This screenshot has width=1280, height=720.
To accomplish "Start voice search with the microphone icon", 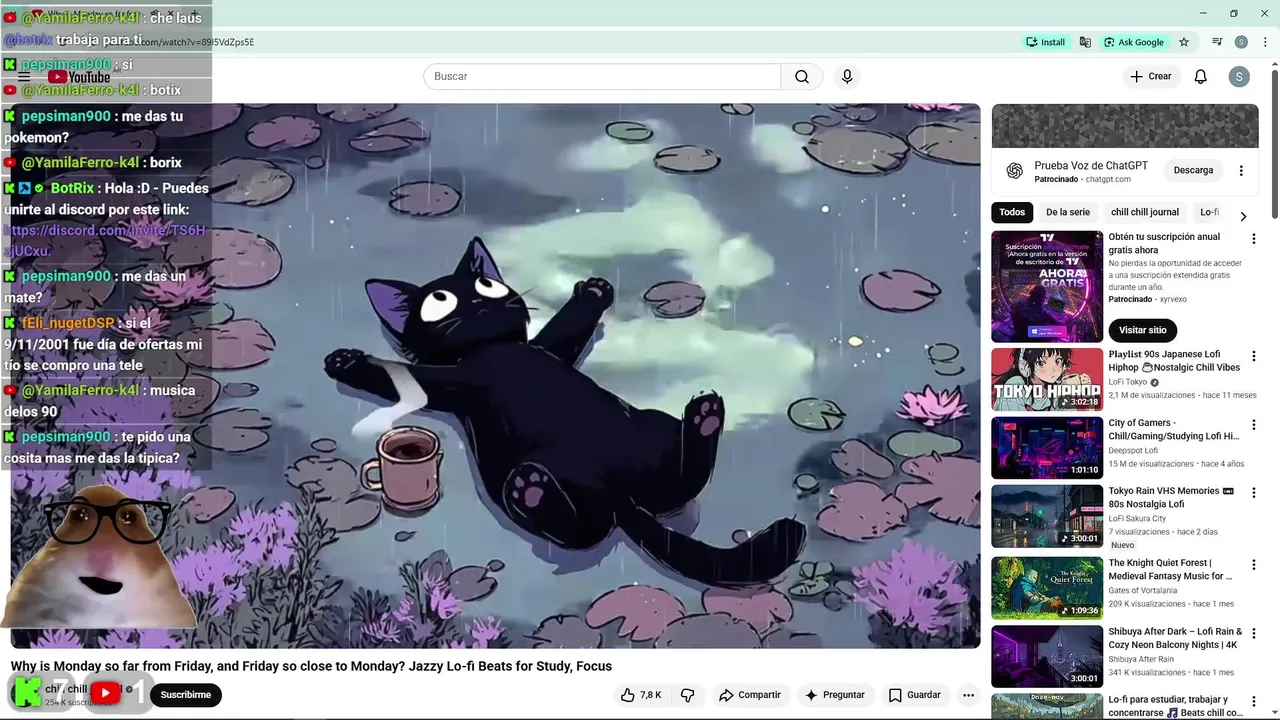I will [x=847, y=77].
